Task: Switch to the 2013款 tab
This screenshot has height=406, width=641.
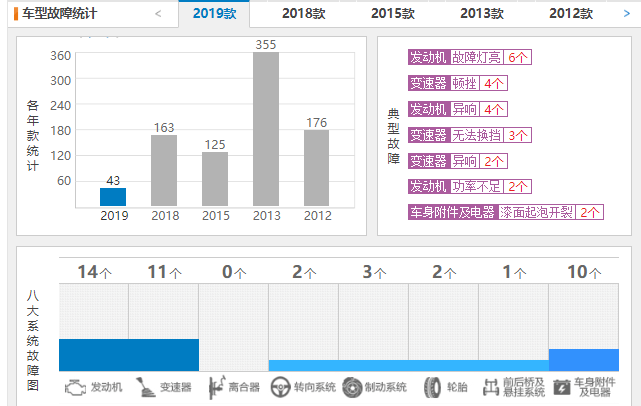Action: (481, 14)
